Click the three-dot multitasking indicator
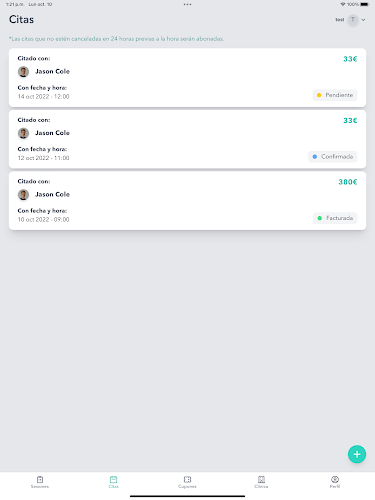This screenshot has height=500, width=375. point(187,4)
